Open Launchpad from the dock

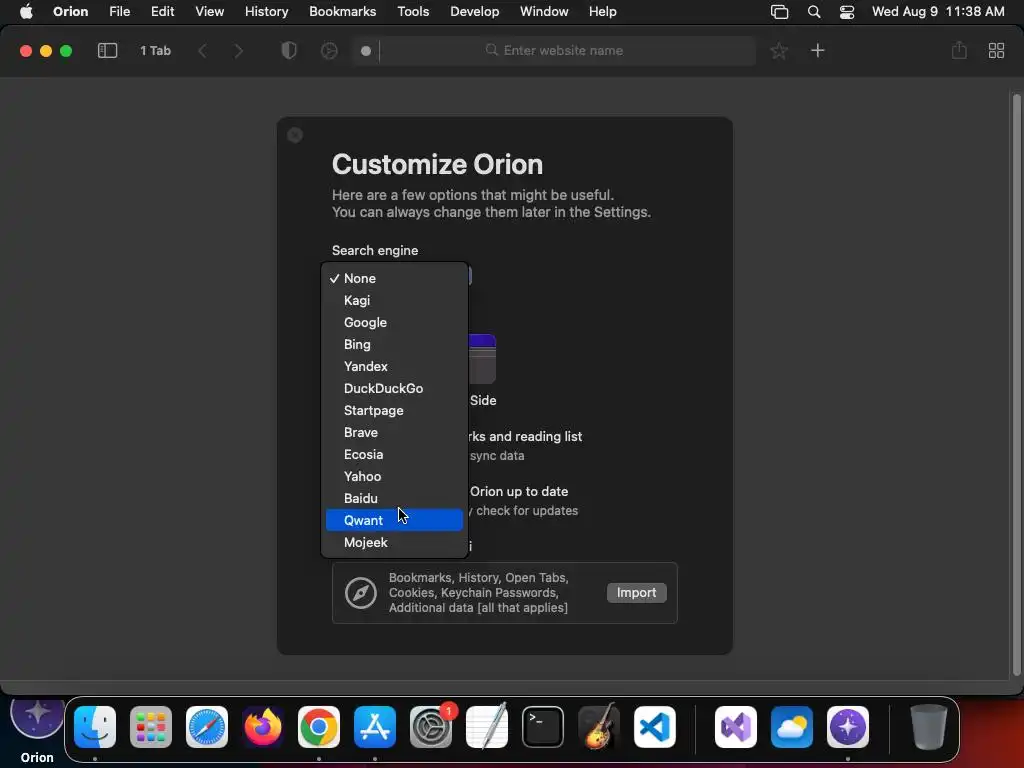(151, 727)
